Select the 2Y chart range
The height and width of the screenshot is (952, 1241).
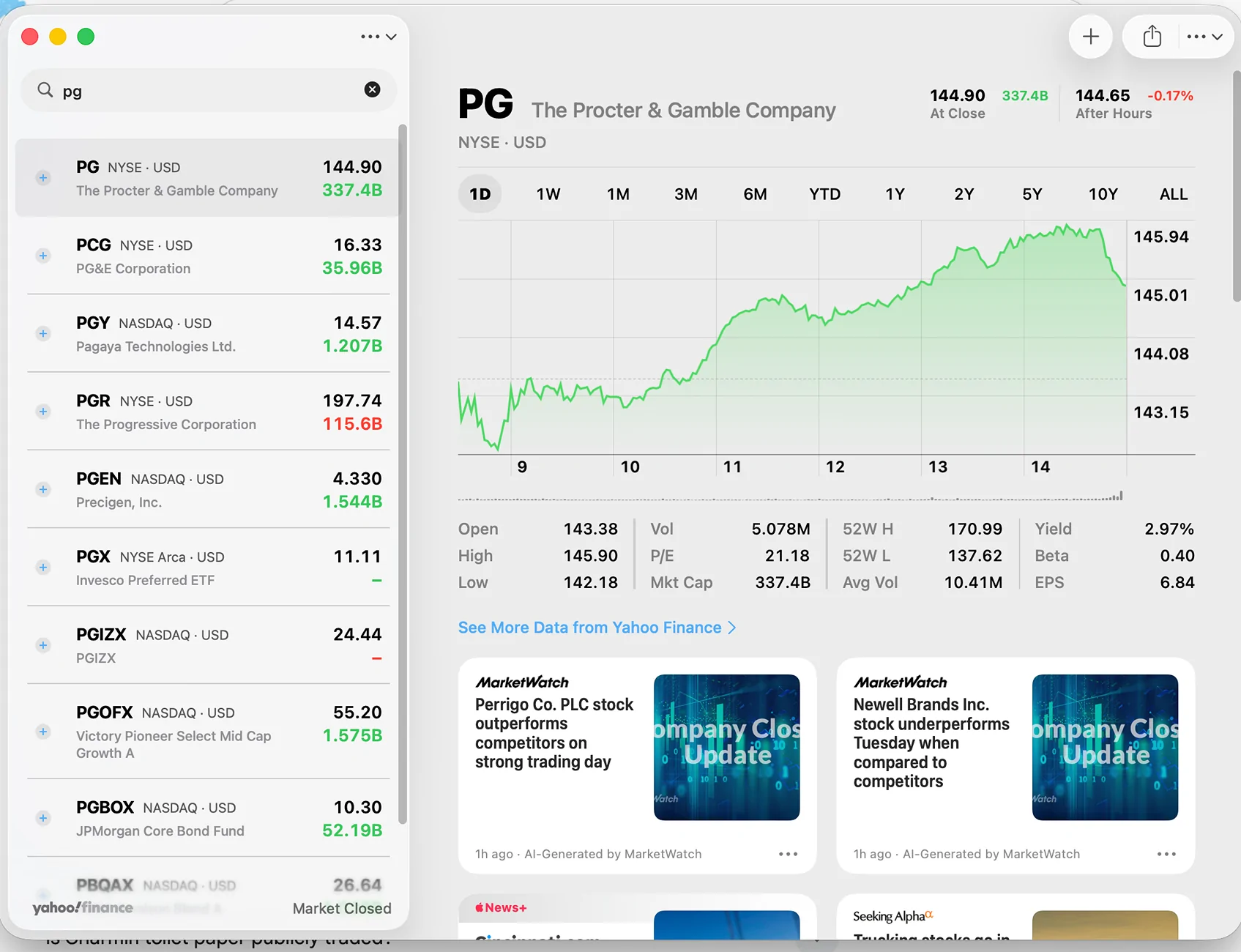click(x=964, y=194)
